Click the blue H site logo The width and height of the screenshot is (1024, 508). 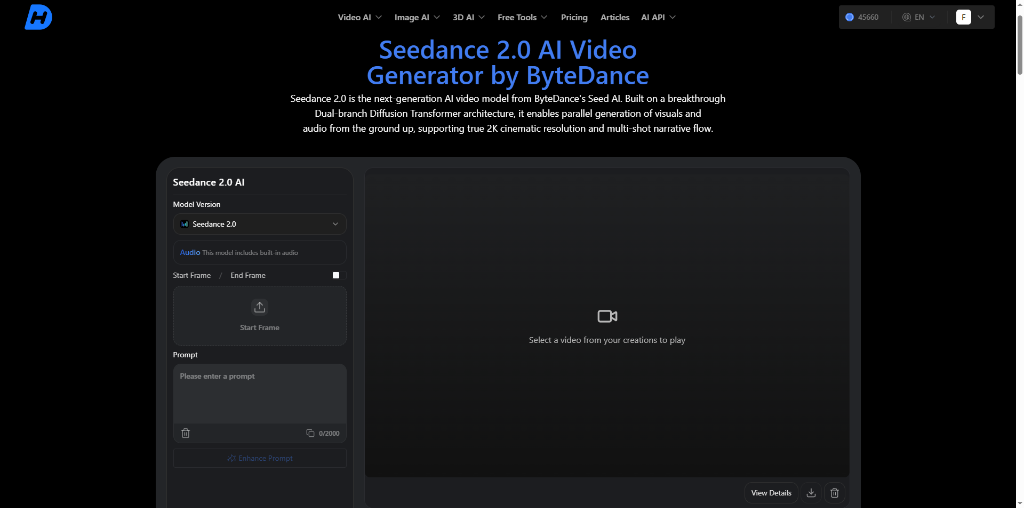coord(39,17)
